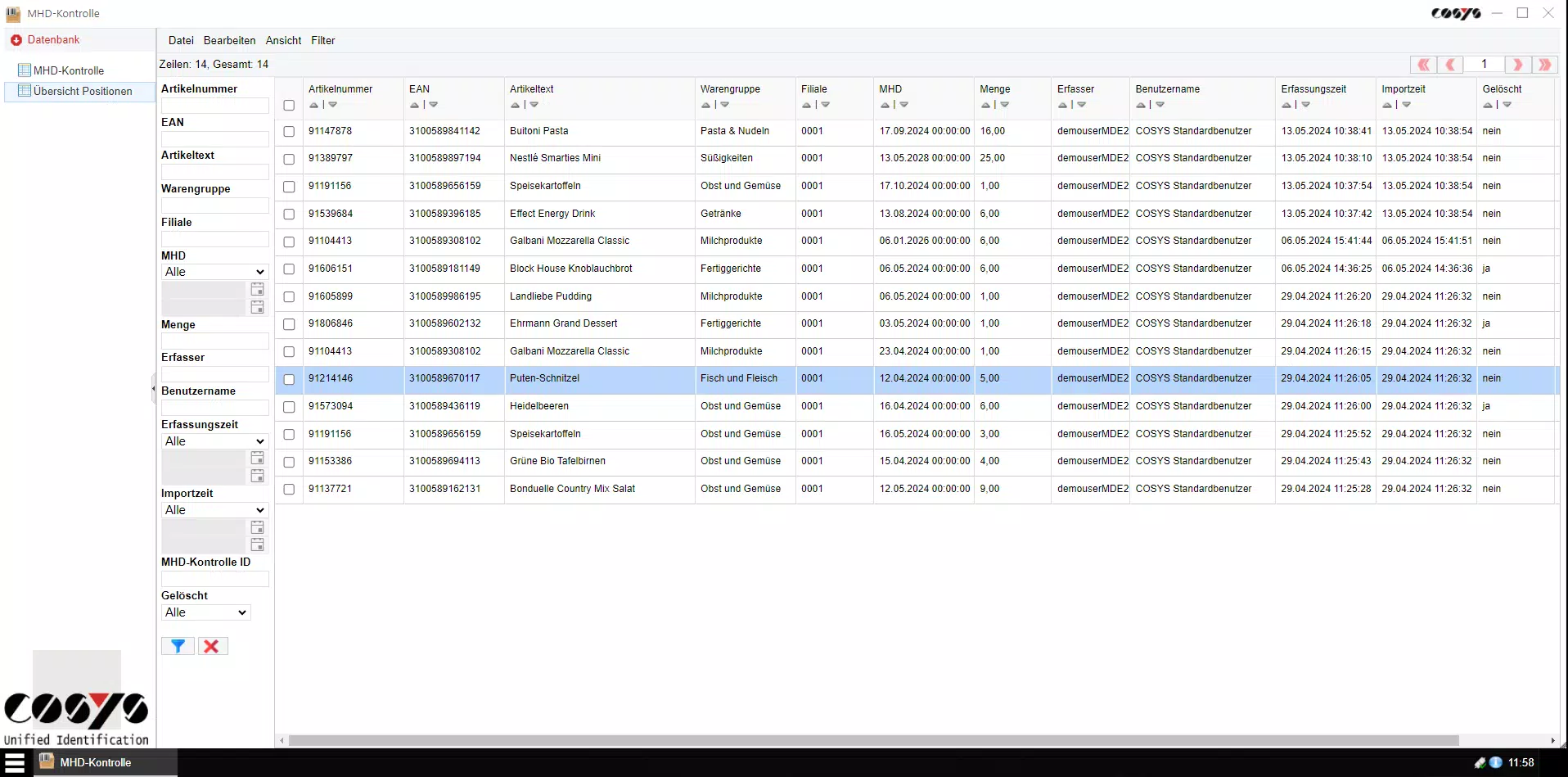The width and height of the screenshot is (1568, 777).
Task: Sort Benutzername column ascending
Action: [x=1141, y=105]
